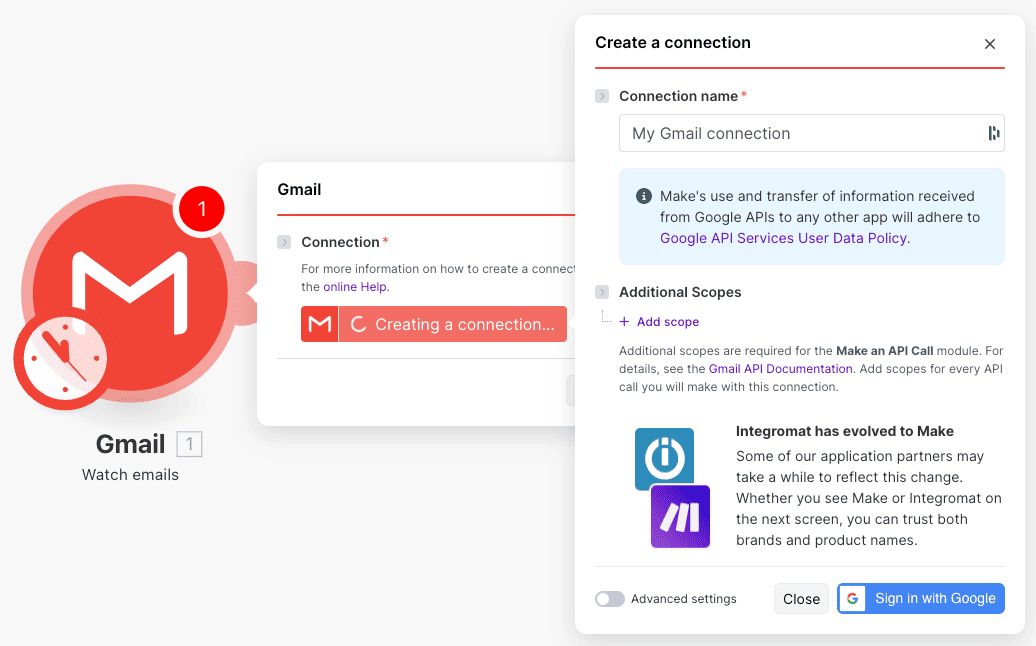The width and height of the screenshot is (1036, 646).
Task: Open the schedule clock on the Gmail module
Action: 63,360
